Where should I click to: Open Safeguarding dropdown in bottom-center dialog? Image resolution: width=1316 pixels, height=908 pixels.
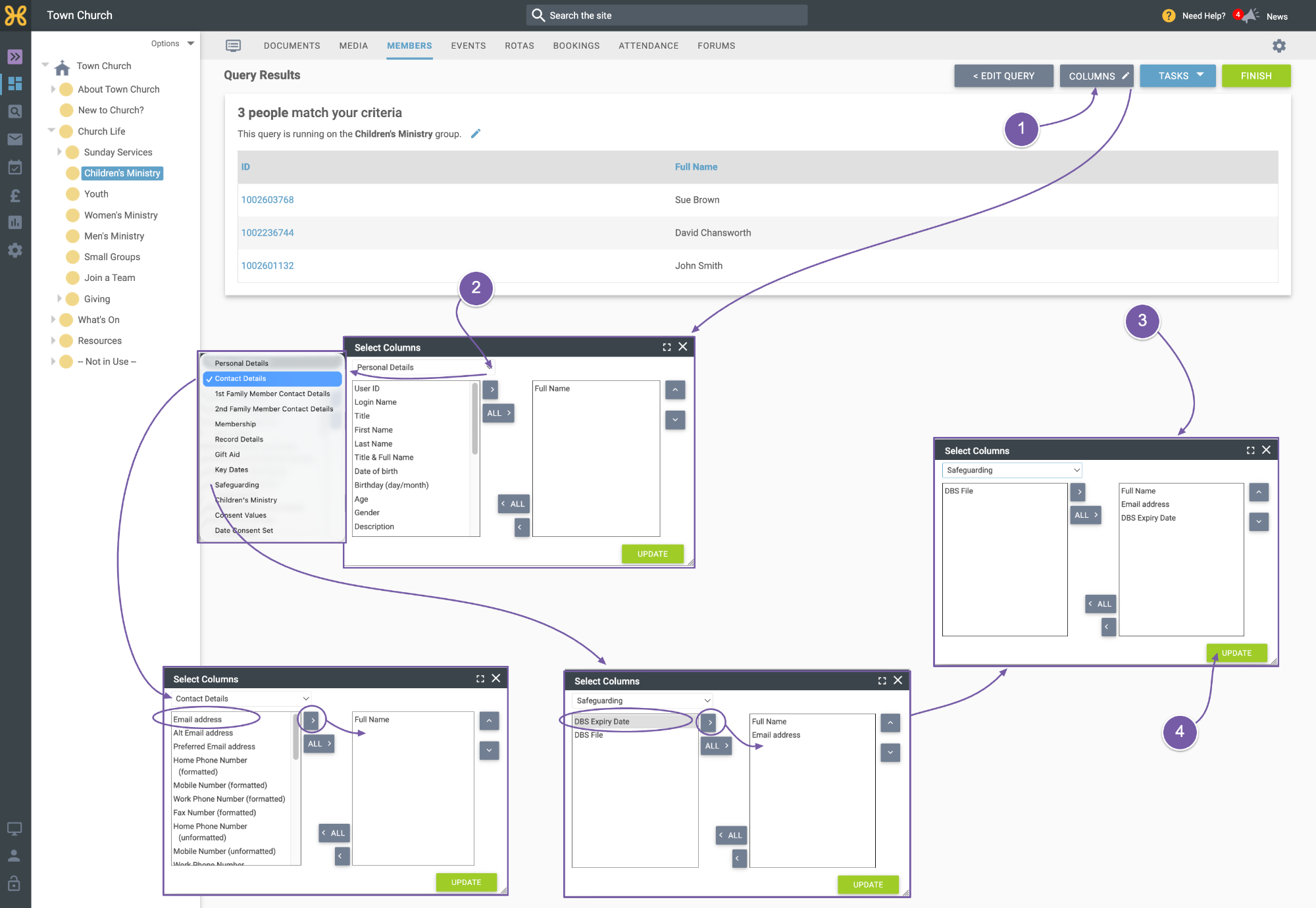642,701
